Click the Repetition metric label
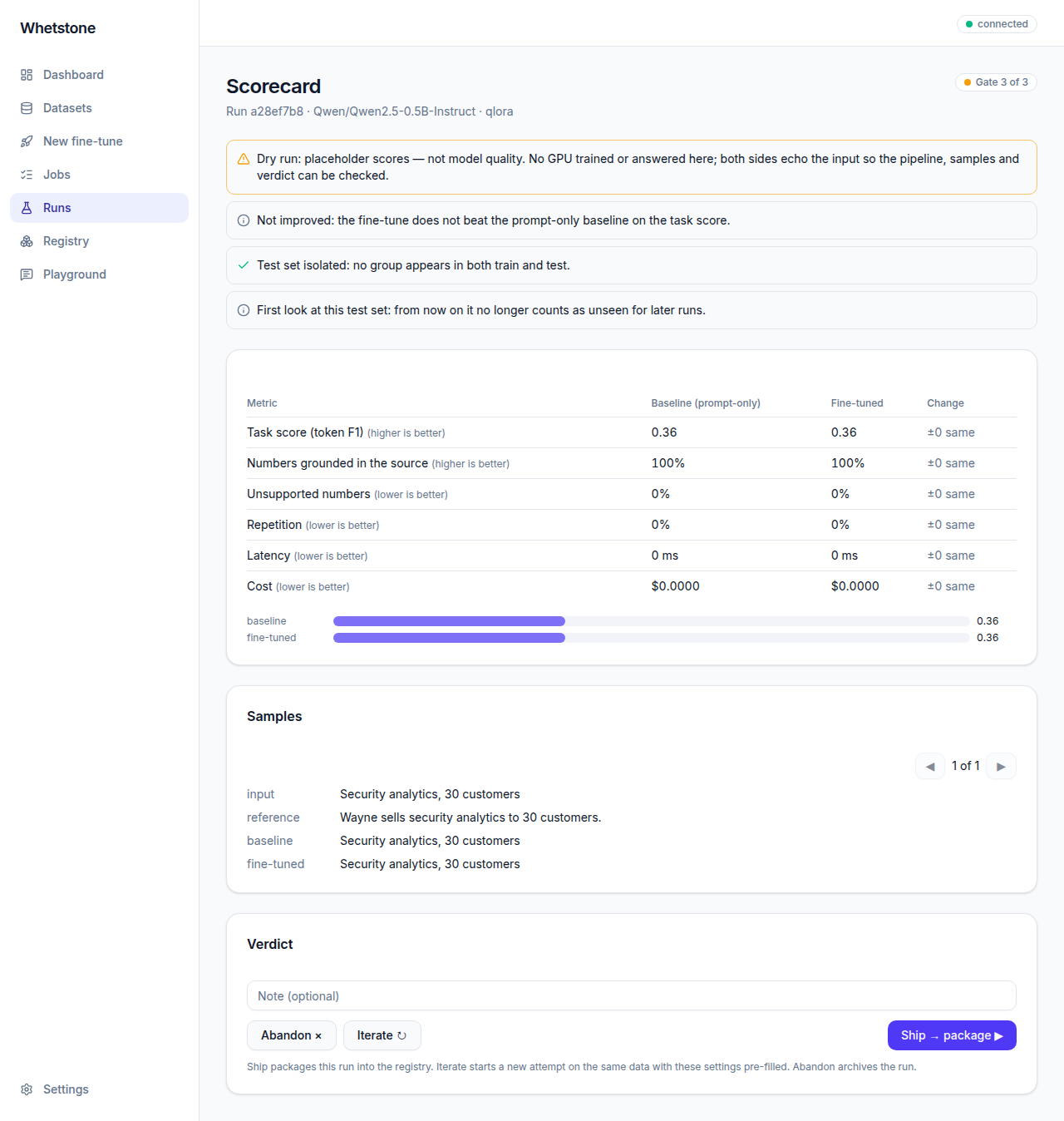Viewport: 1064px width, 1121px height. [x=274, y=525]
